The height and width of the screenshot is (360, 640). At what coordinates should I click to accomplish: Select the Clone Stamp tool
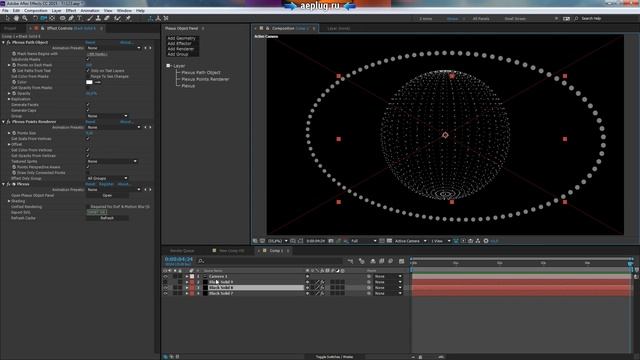(x=98, y=18)
